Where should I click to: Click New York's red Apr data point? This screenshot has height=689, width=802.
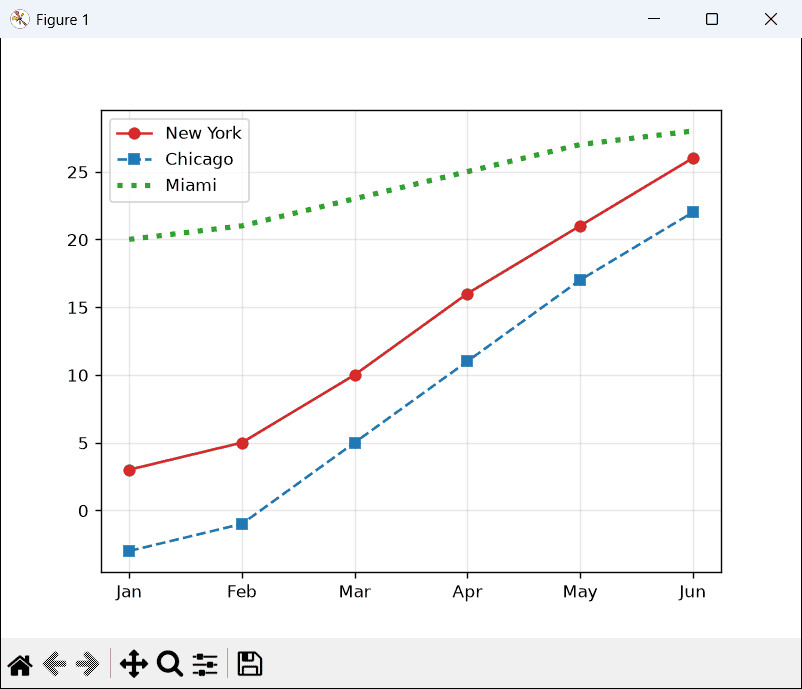pyautogui.click(x=467, y=294)
